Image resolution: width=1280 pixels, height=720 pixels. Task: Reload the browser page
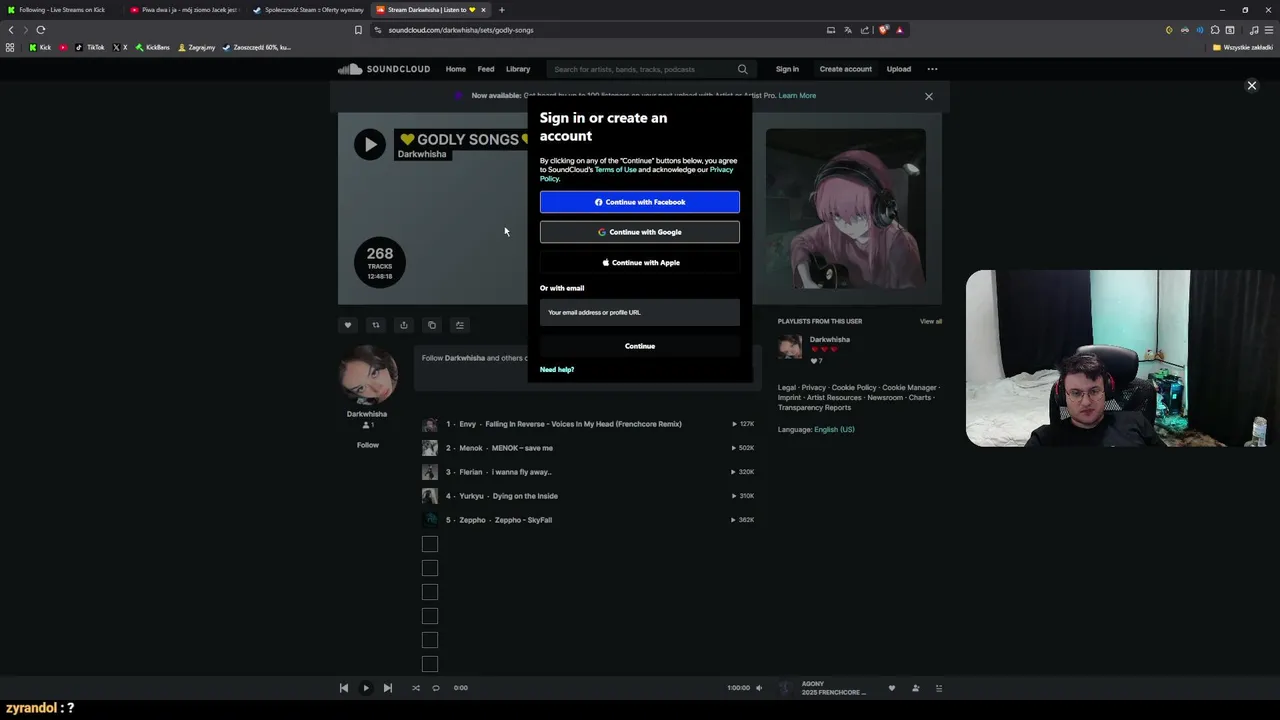click(41, 30)
